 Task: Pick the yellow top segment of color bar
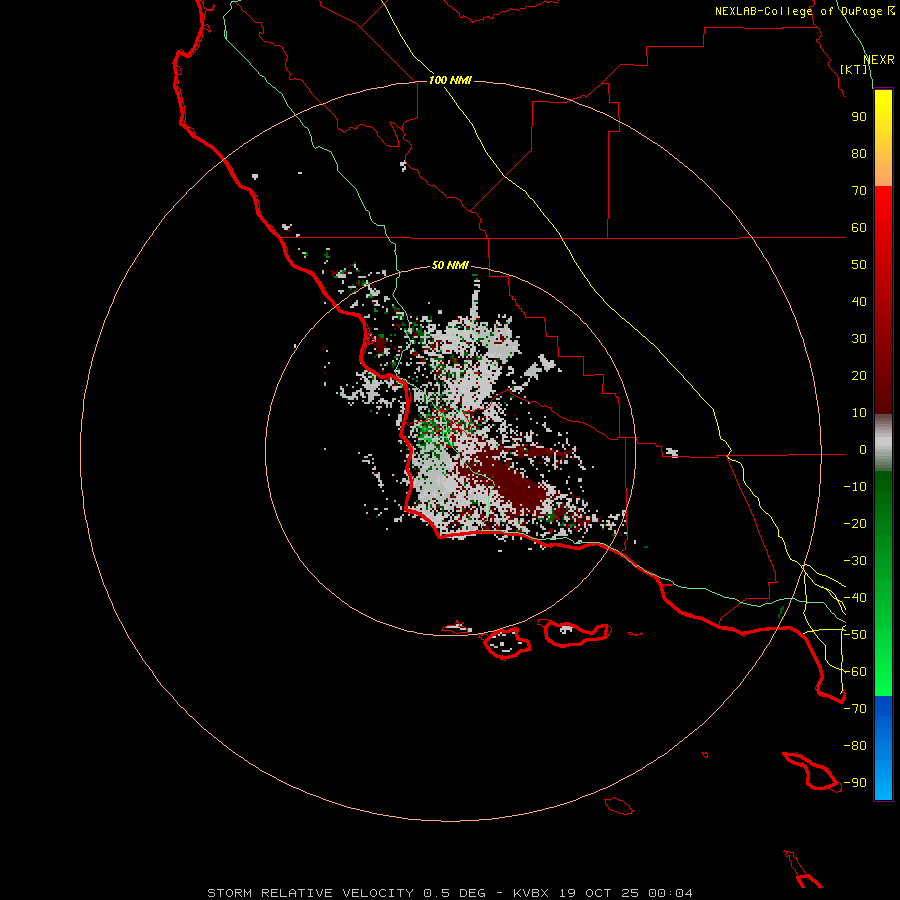(x=883, y=138)
